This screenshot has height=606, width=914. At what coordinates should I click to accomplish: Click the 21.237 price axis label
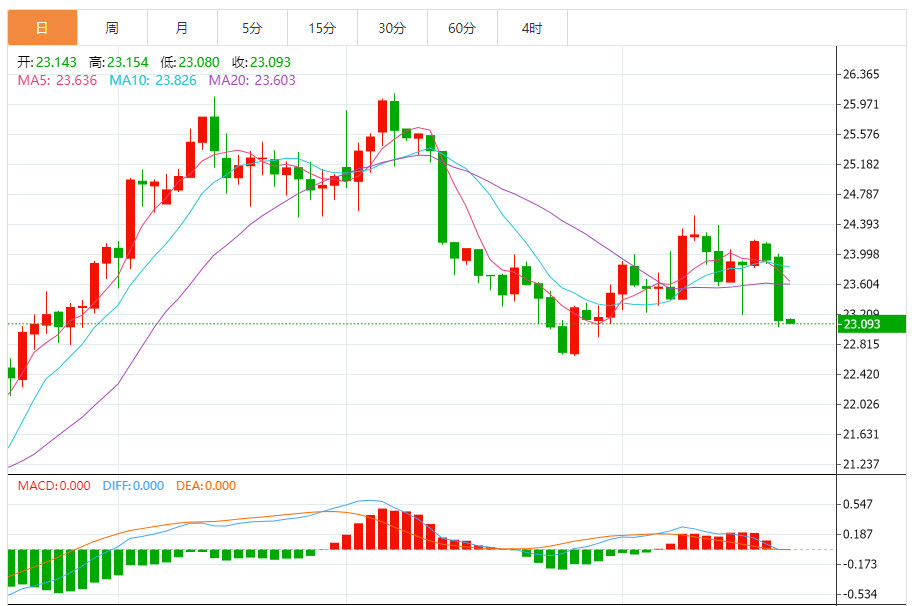point(861,464)
